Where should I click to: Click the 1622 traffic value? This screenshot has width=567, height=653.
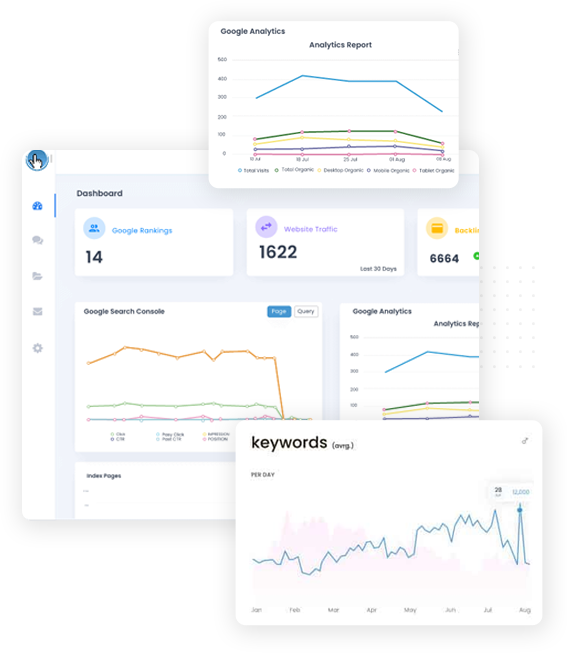coord(278,252)
